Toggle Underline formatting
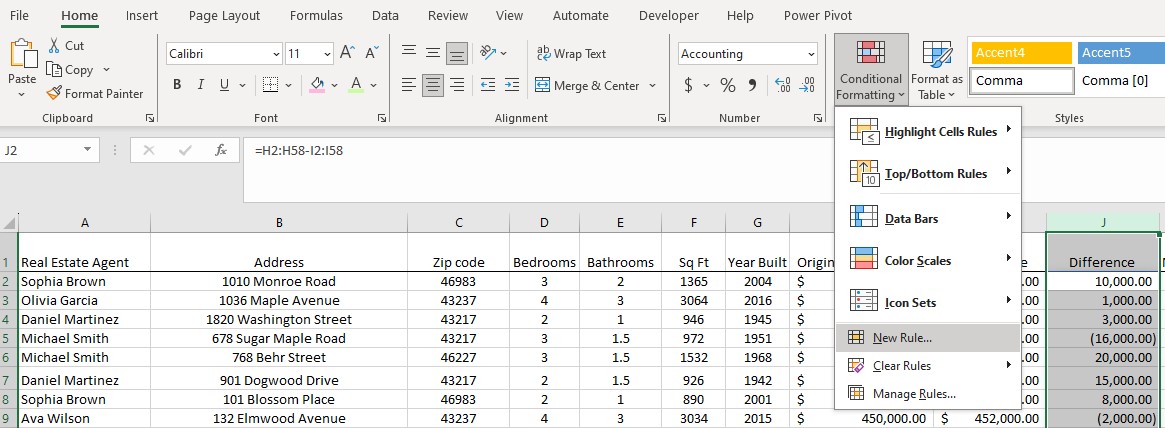Viewport: 1165px width, 428px height. pyautogui.click(x=225, y=85)
